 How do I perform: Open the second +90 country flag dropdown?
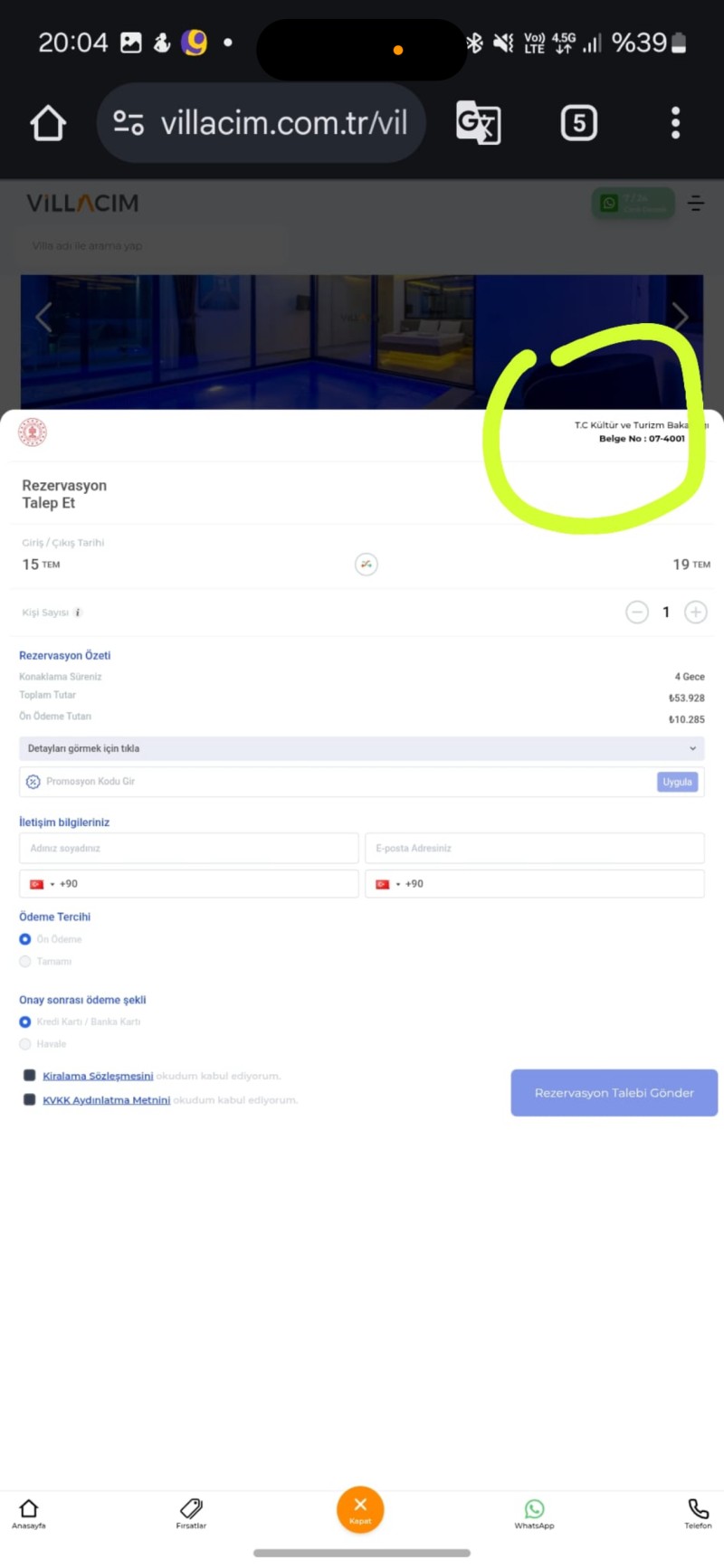(387, 884)
